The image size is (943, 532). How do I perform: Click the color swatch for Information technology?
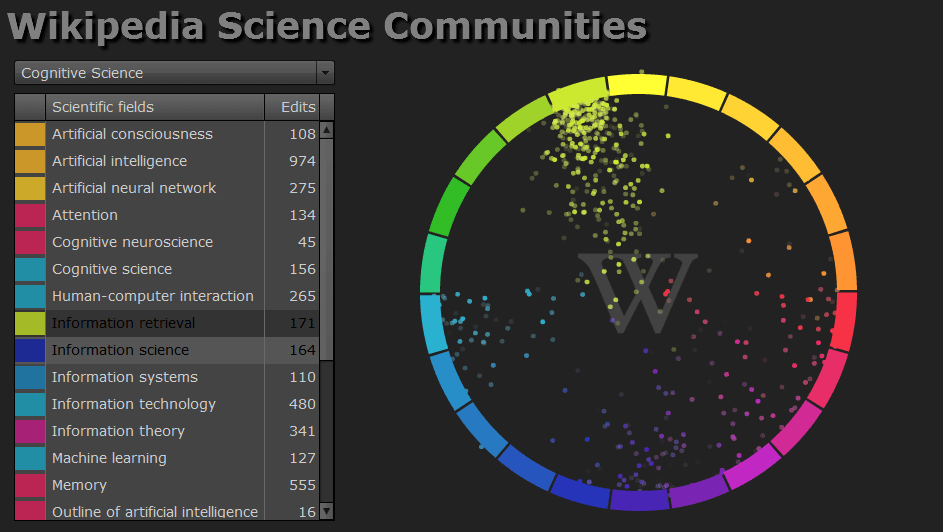pos(30,405)
